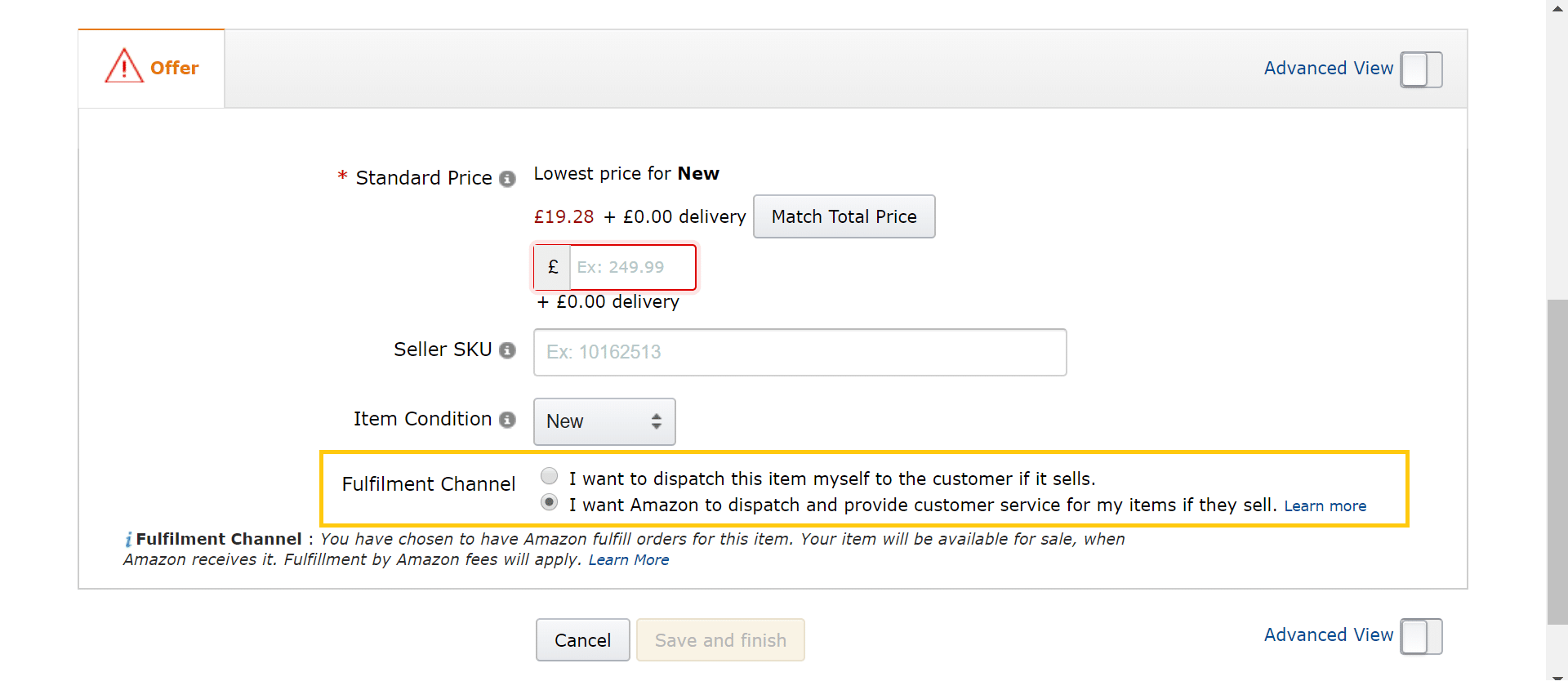Click the scrollbar up arrow
The height and width of the screenshot is (699, 1568).
click(x=1557, y=7)
